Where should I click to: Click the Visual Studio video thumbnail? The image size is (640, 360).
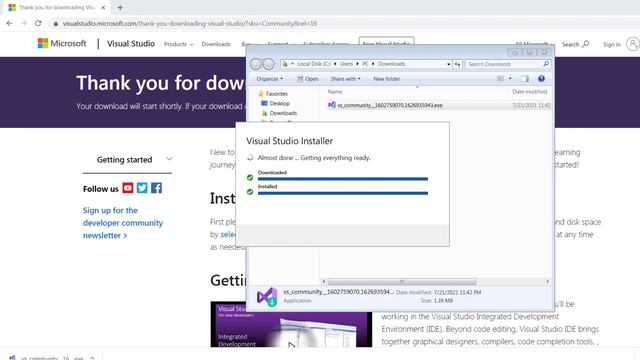tap(291, 324)
